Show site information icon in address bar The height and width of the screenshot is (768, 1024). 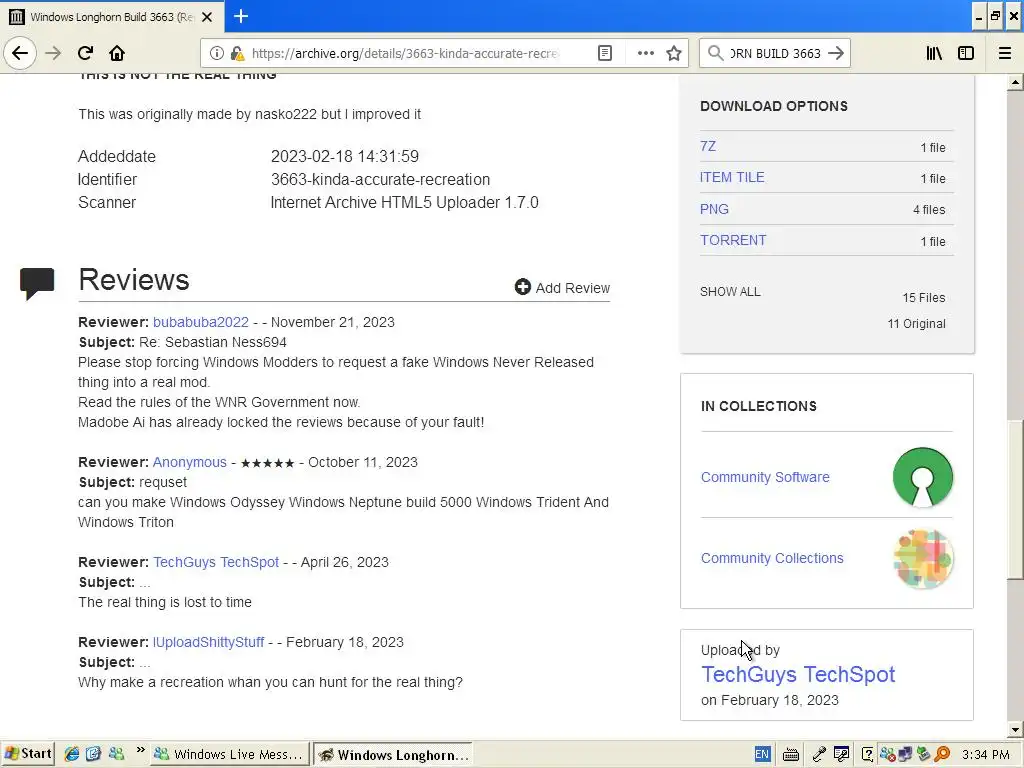pos(217,53)
